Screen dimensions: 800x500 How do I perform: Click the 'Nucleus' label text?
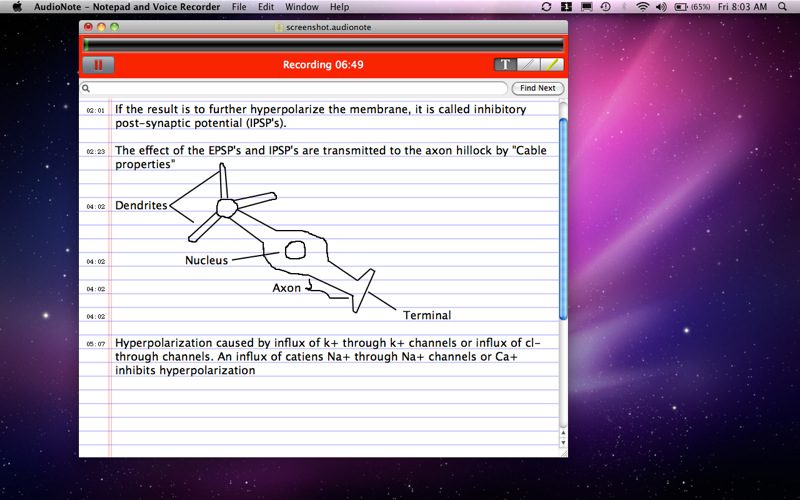(x=206, y=261)
